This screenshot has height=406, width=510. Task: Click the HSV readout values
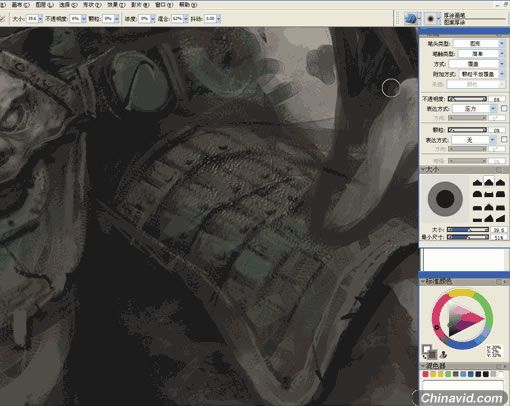coord(494,351)
